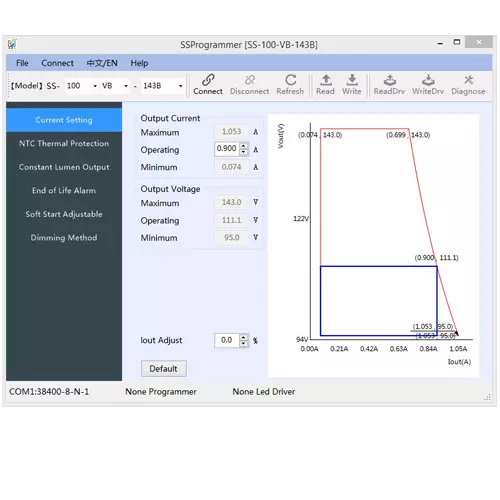Expand the VB series dropdown
Viewport: 500px width, 500px height.
[126, 86]
